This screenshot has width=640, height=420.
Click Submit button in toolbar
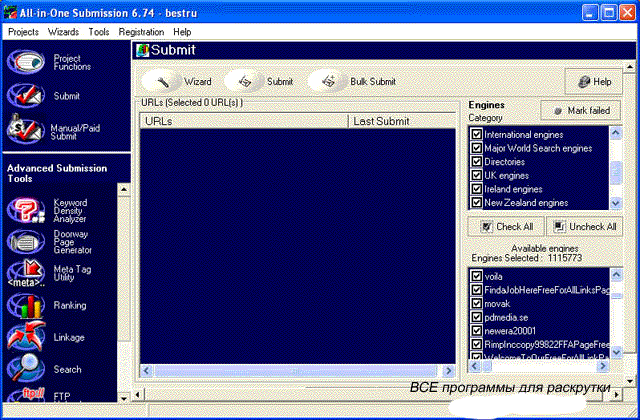[260, 82]
